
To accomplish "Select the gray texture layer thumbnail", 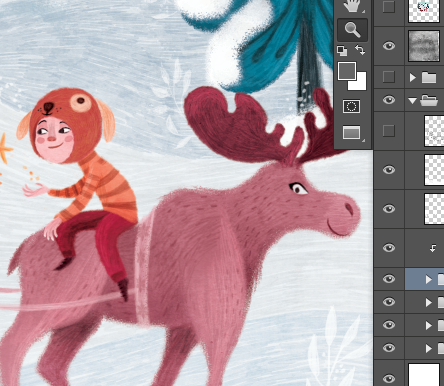I will [424, 46].
